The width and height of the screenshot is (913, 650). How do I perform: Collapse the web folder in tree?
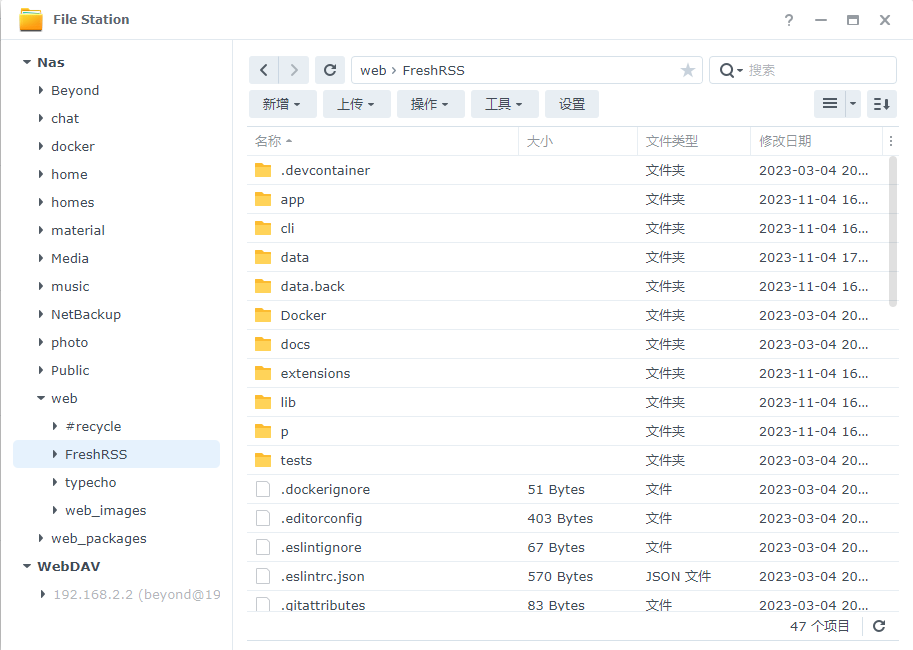coord(41,398)
